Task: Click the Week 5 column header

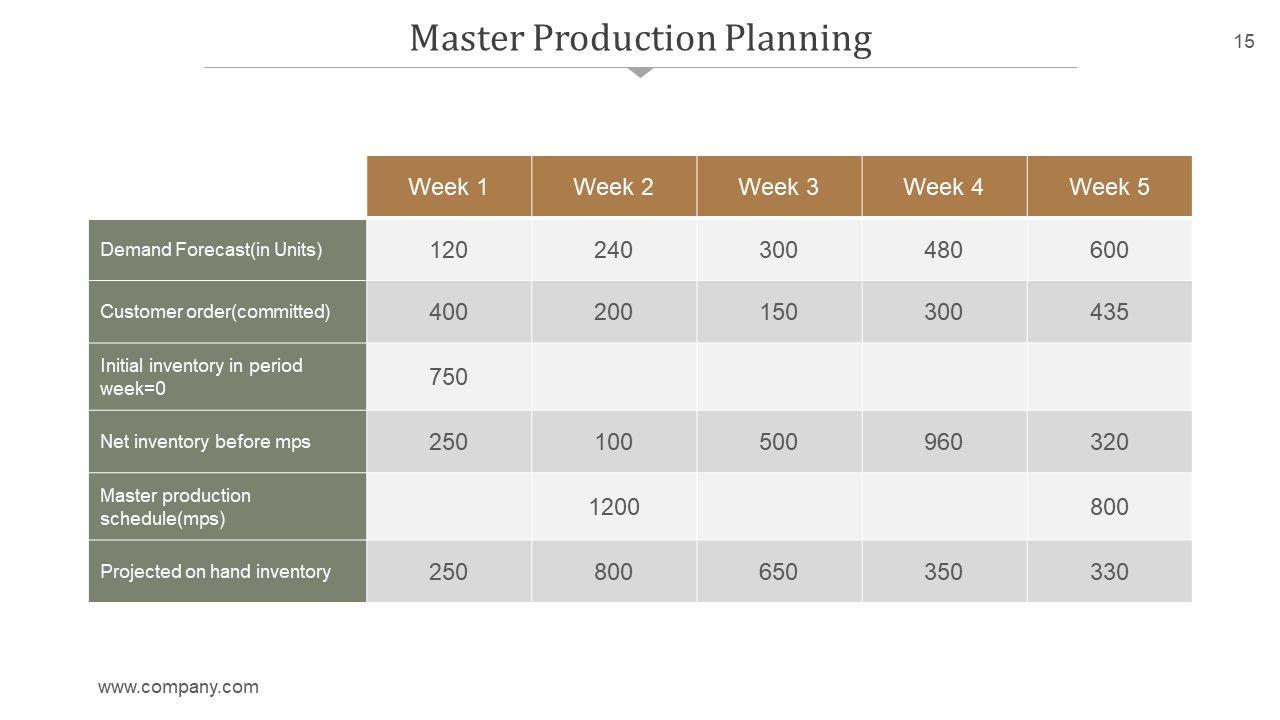Action: coord(1109,187)
